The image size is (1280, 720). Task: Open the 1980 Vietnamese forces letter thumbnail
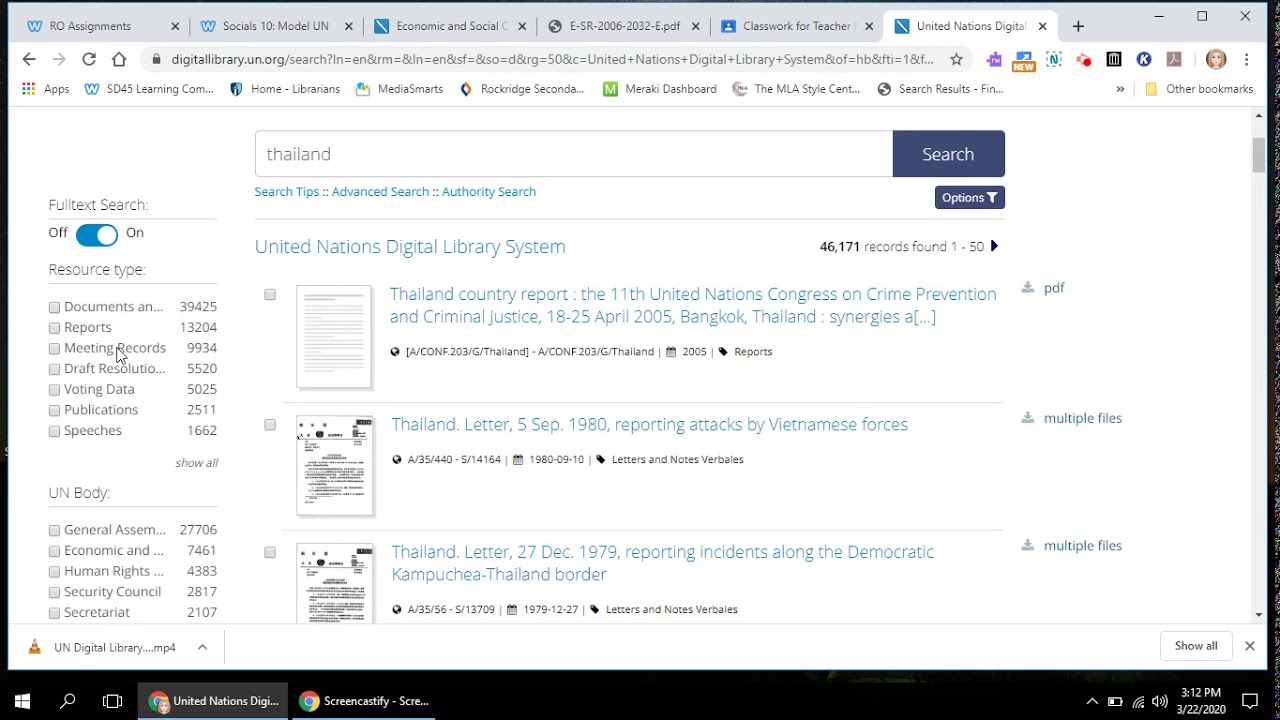pos(334,466)
